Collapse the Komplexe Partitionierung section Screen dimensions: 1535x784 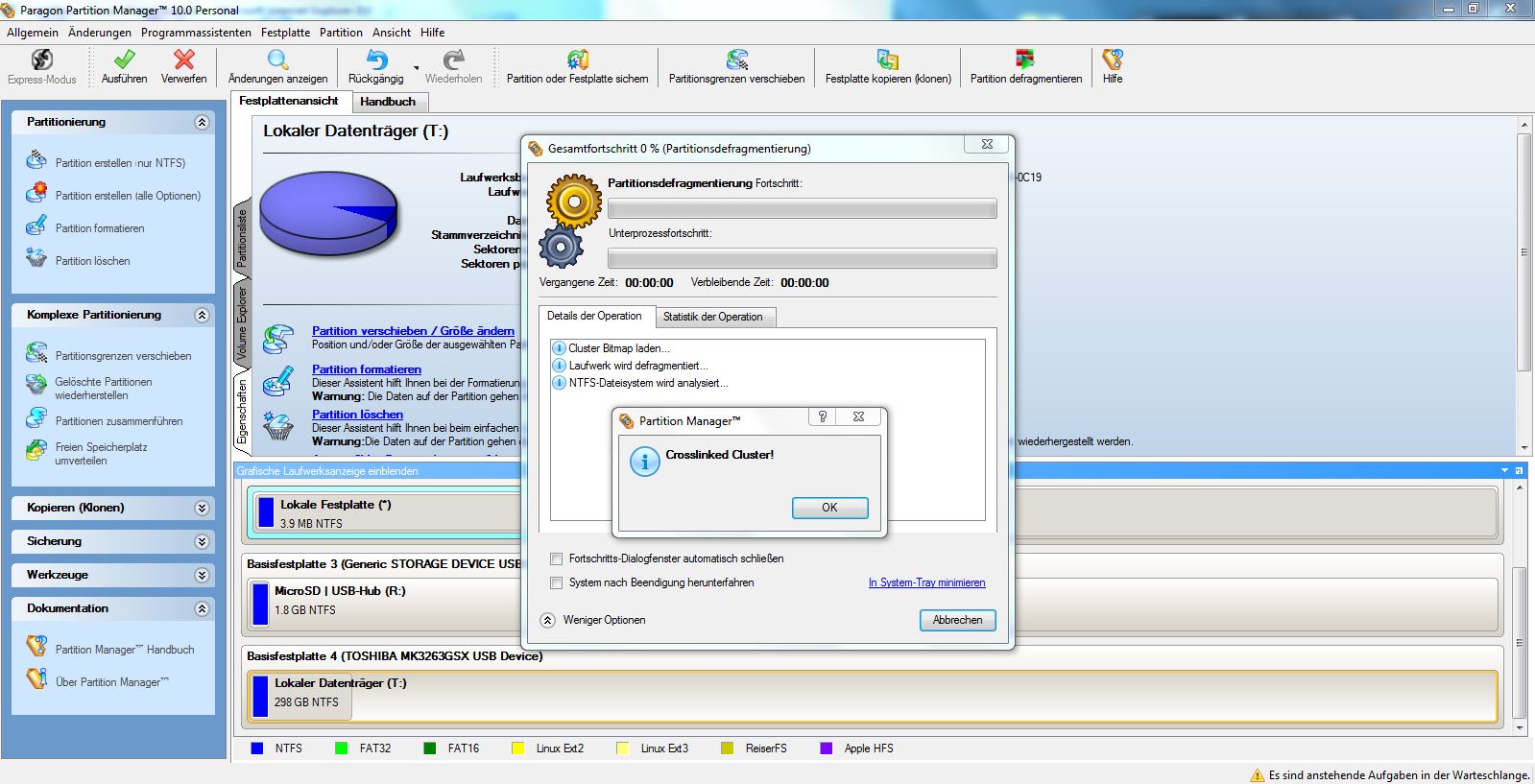pos(202,315)
